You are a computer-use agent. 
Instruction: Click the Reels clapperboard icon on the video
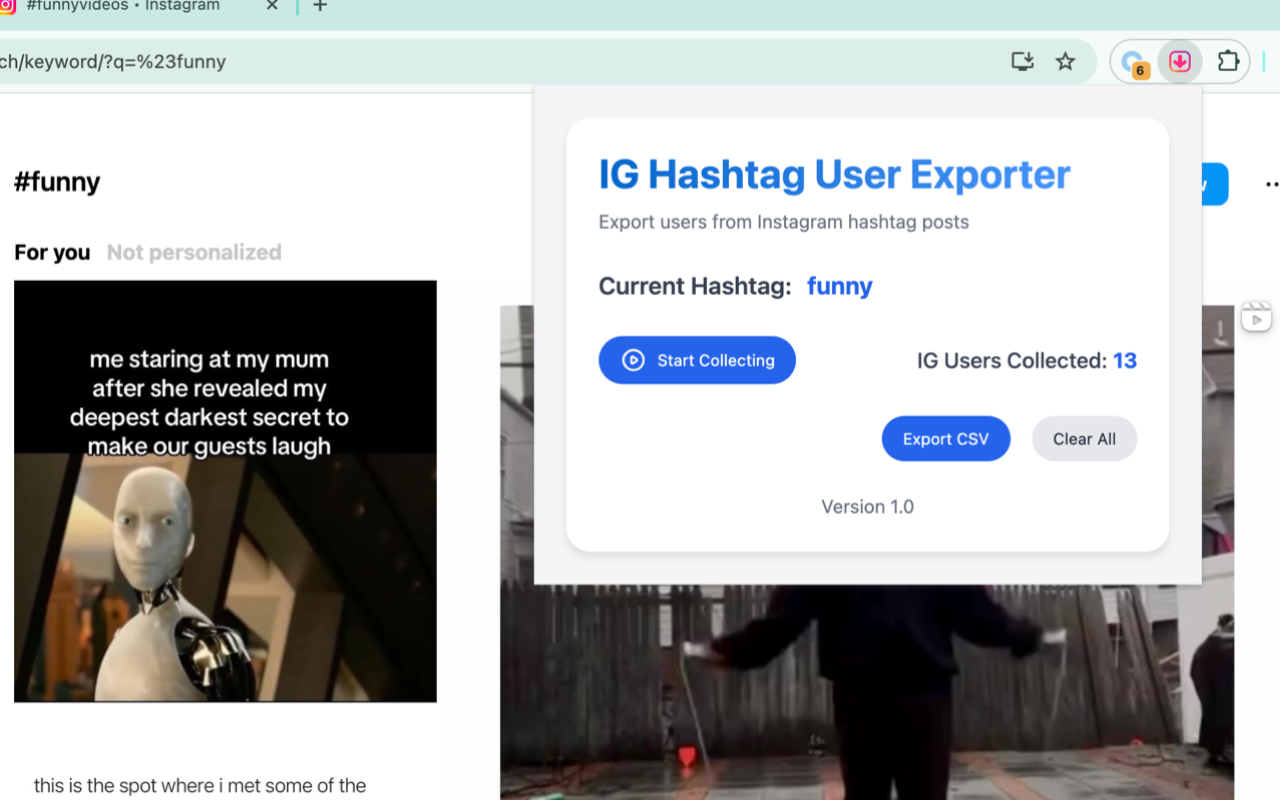point(1256,315)
